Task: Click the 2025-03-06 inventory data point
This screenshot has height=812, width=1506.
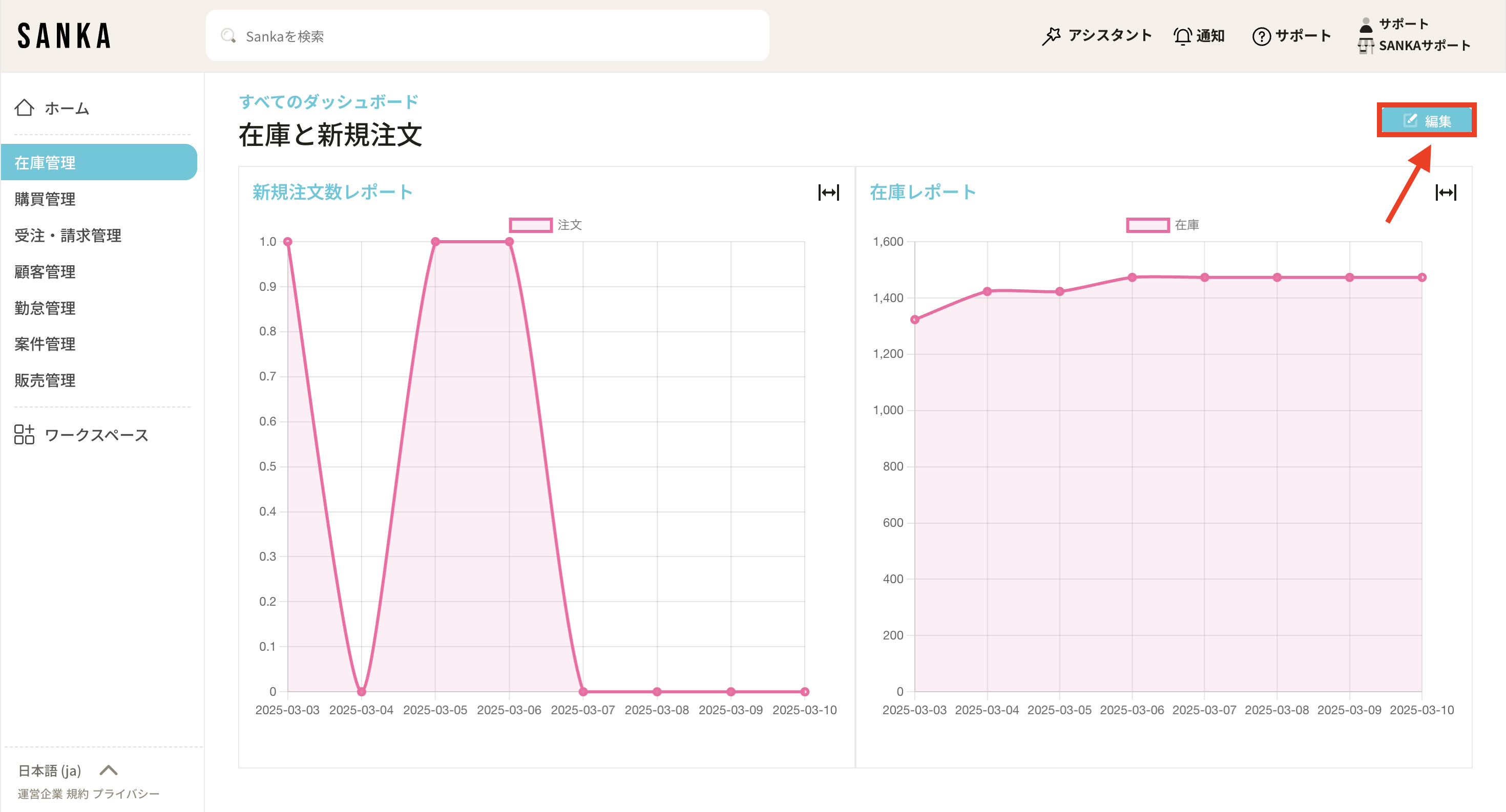Action: 1132,277
